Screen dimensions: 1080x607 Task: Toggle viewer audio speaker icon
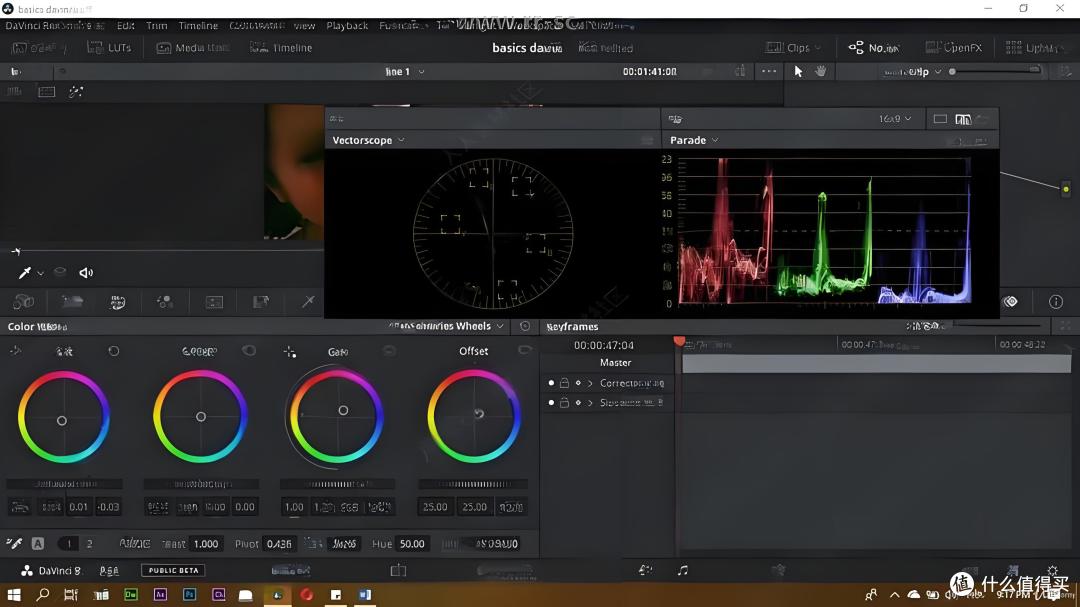point(86,273)
